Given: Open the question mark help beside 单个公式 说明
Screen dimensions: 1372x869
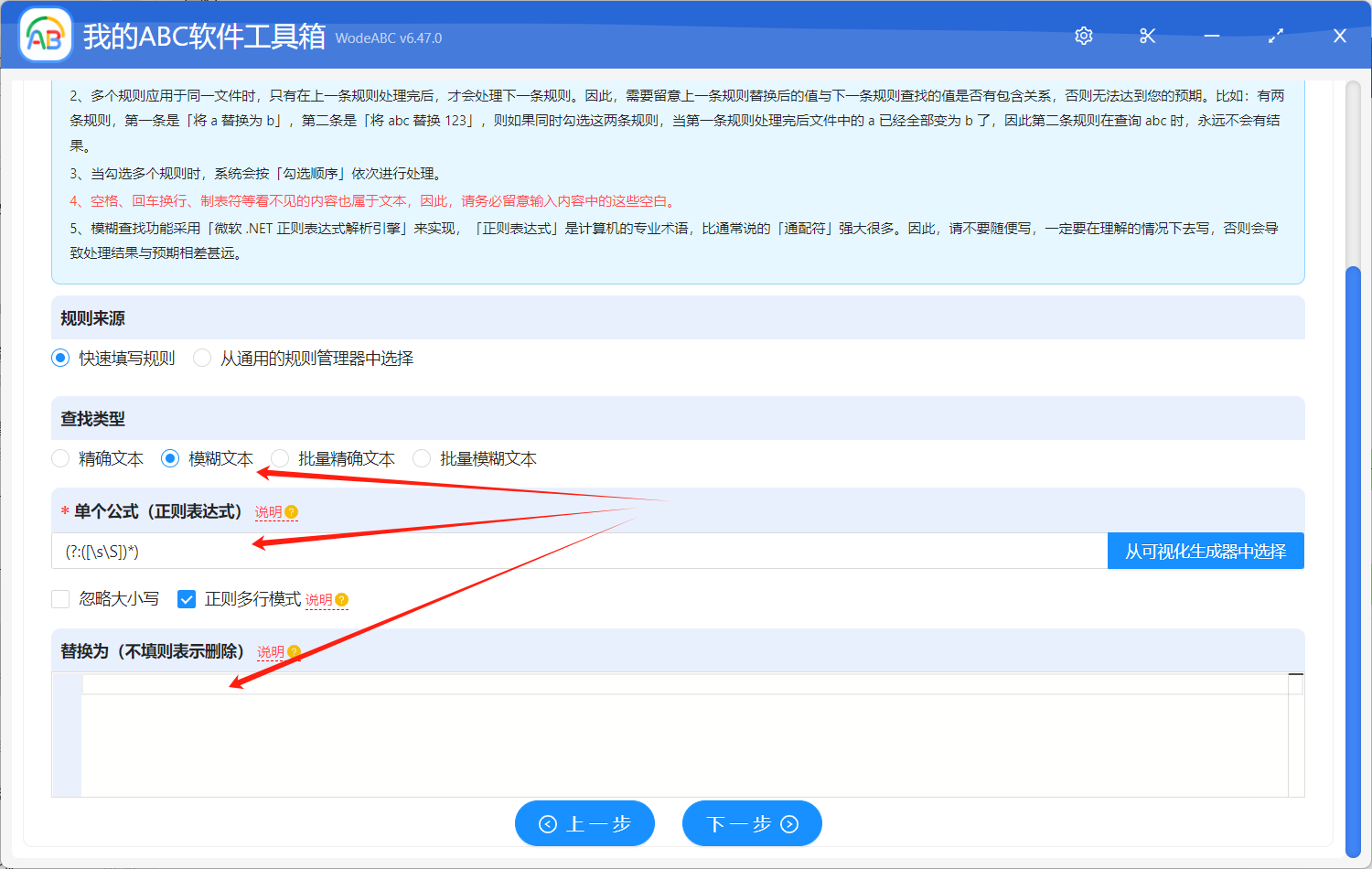Looking at the screenshot, I should (291, 512).
